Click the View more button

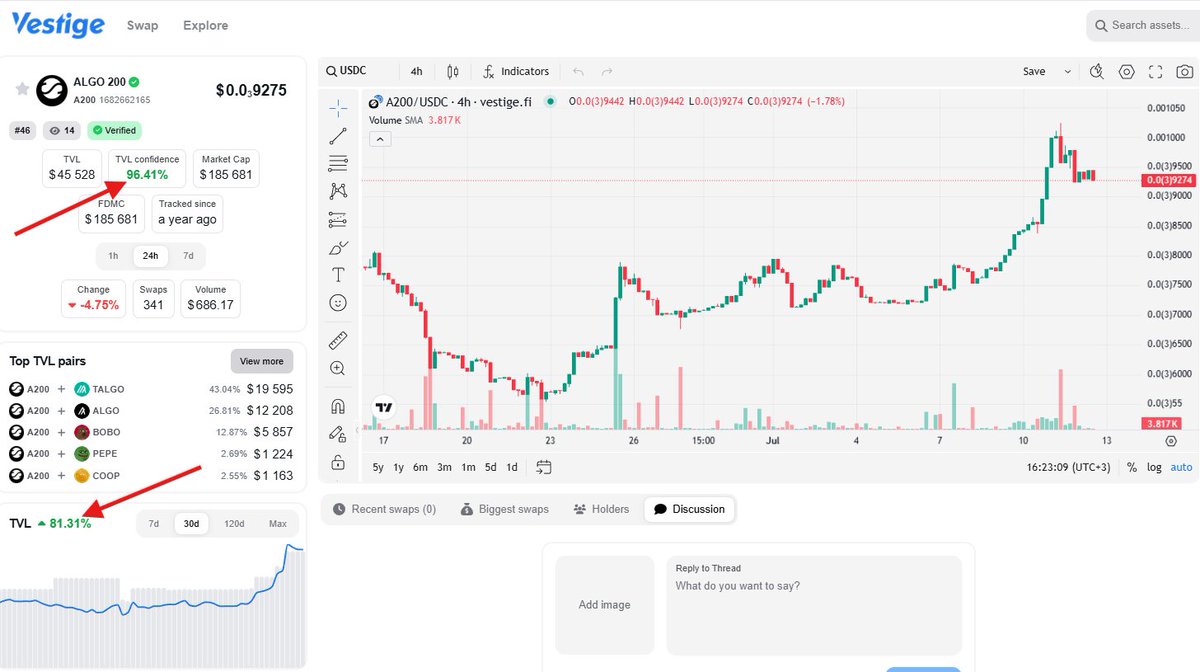[262, 361]
